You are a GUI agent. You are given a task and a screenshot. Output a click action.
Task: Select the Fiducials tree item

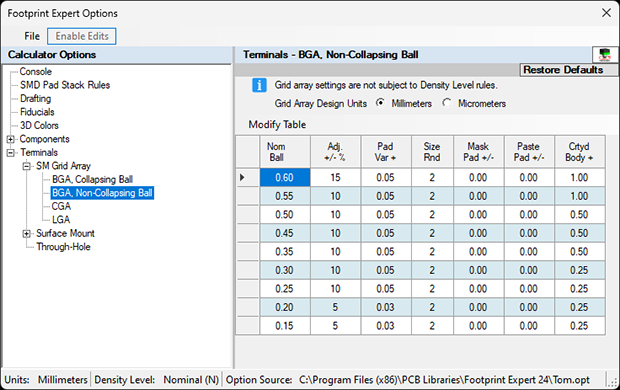click(x=37, y=112)
